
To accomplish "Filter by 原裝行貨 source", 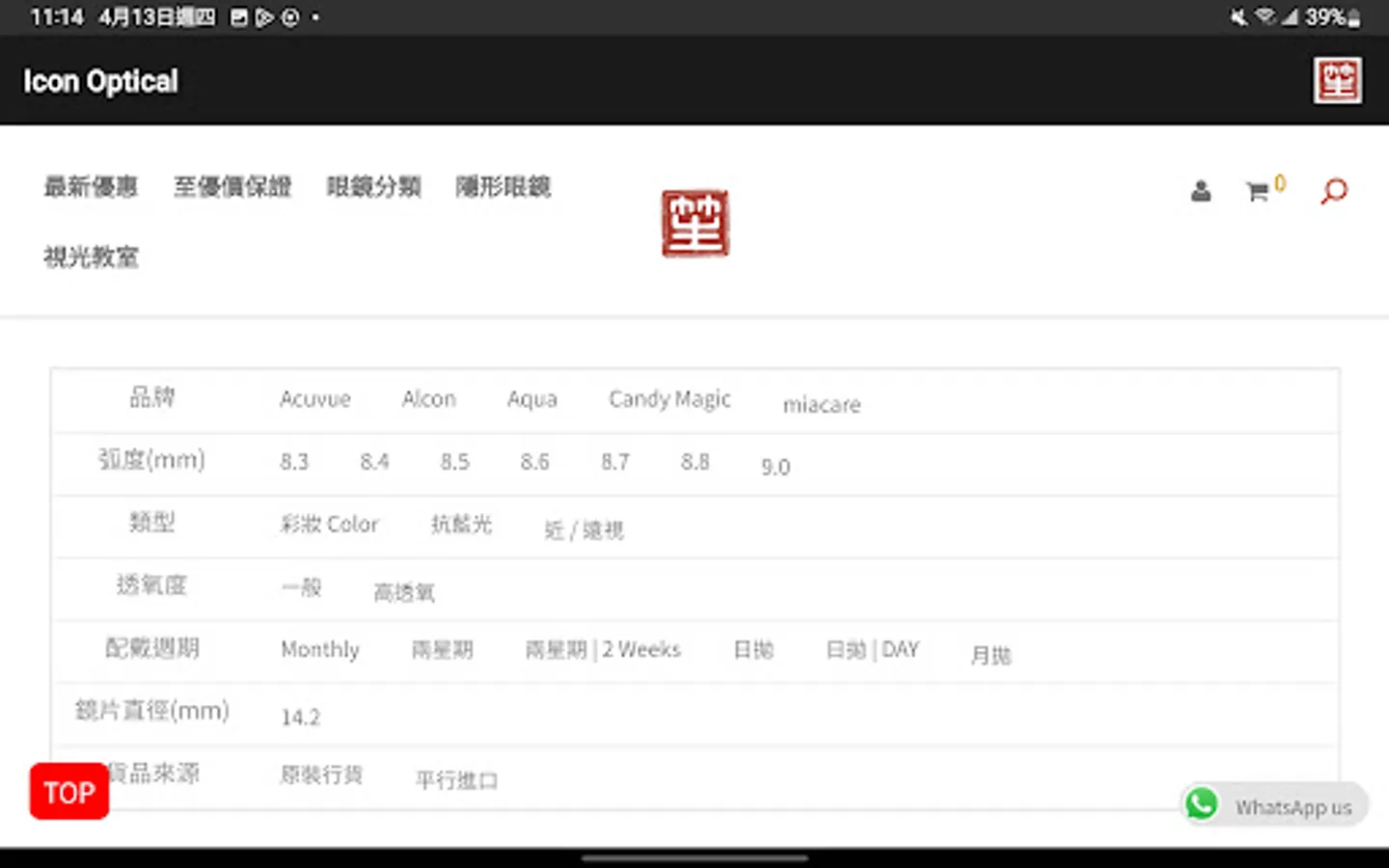I will tap(321, 774).
